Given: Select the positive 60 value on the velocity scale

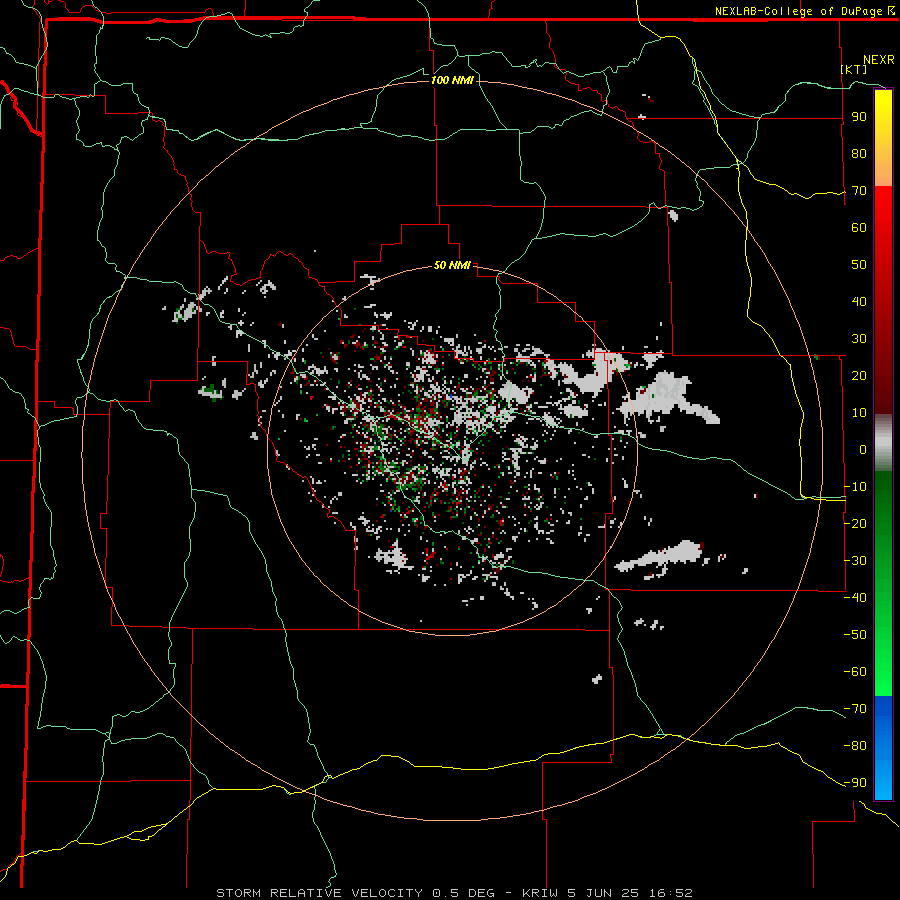Looking at the screenshot, I should [x=859, y=228].
